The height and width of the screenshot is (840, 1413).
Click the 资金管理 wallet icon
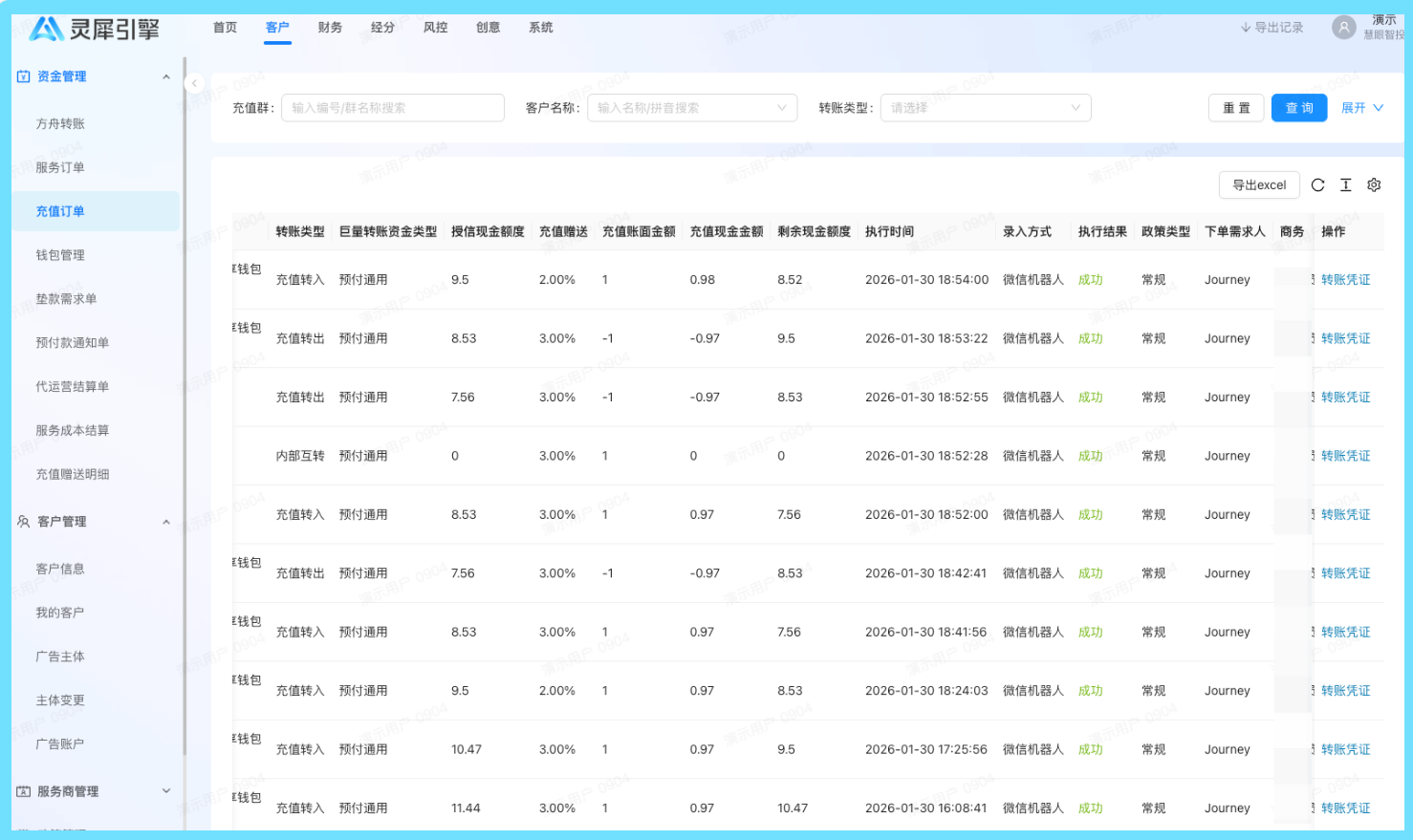(24, 76)
